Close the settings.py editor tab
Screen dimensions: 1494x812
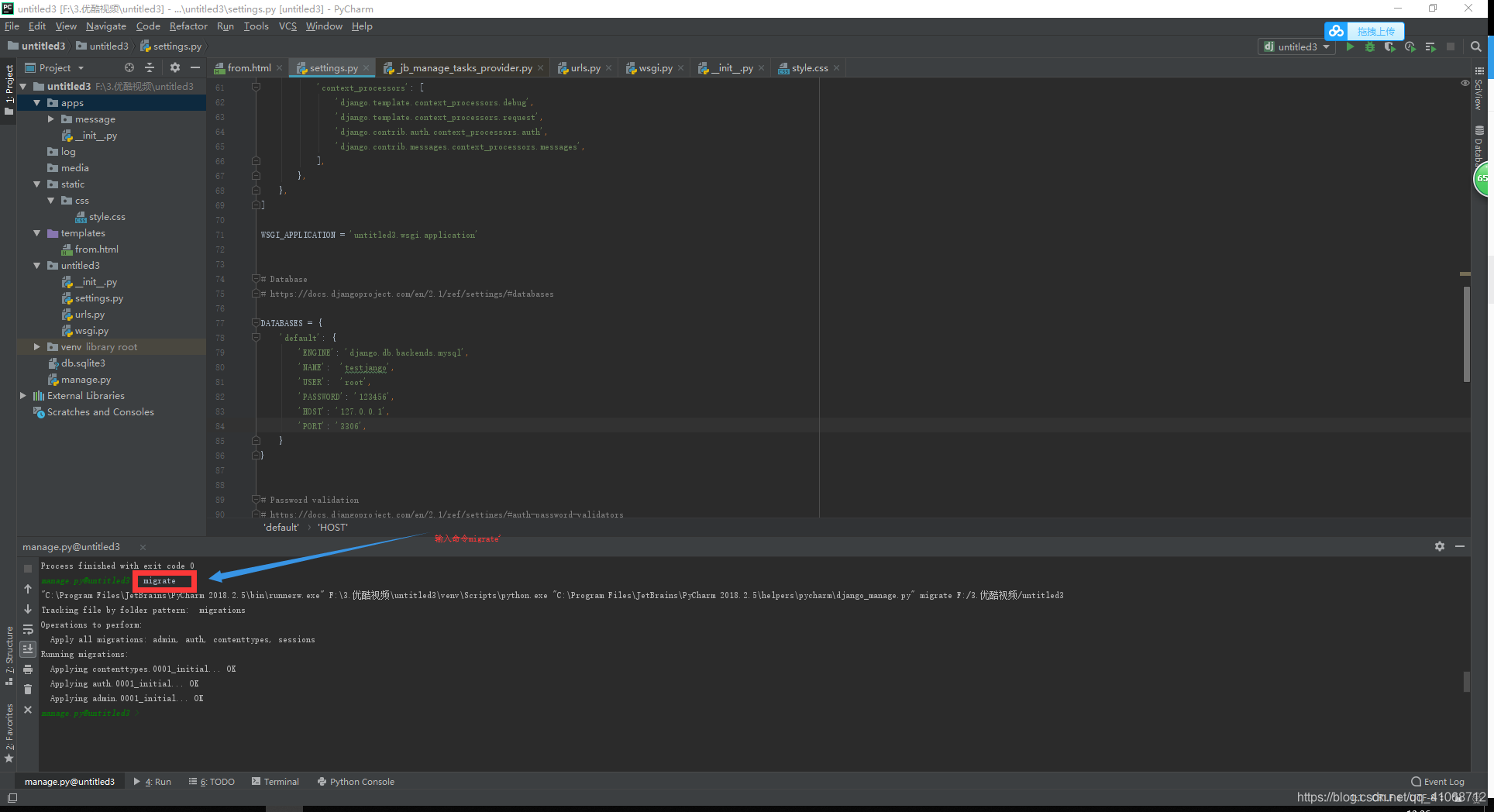click(367, 68)
